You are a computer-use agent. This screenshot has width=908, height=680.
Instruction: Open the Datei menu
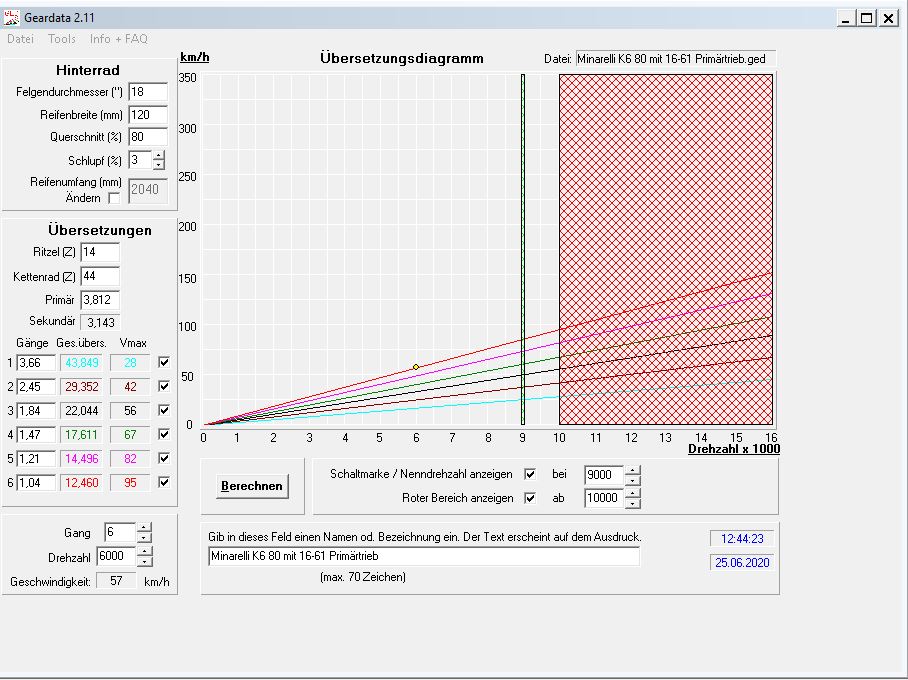pyautogui.click(x=20, y=39)
